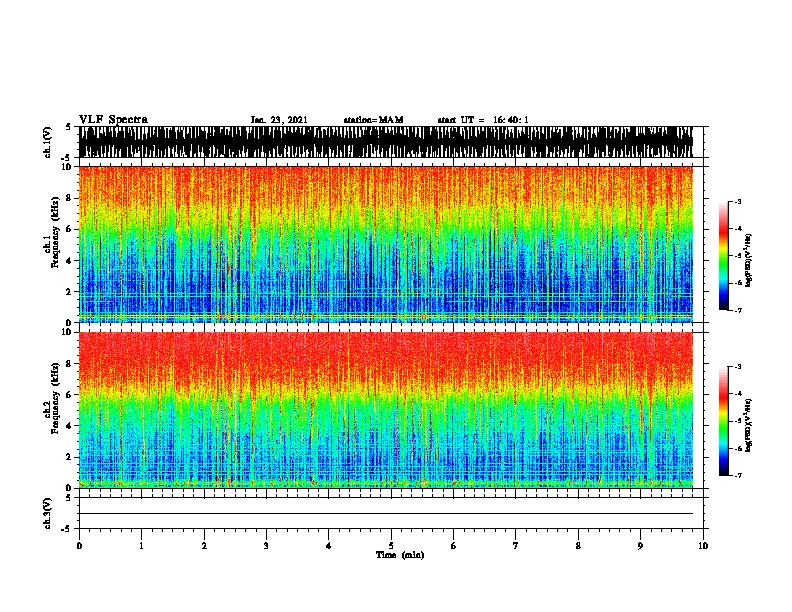Click the "-7" label on ch.2 colorbar
The width and height of the screenshot is (792, 612).
tap(738, 476)
